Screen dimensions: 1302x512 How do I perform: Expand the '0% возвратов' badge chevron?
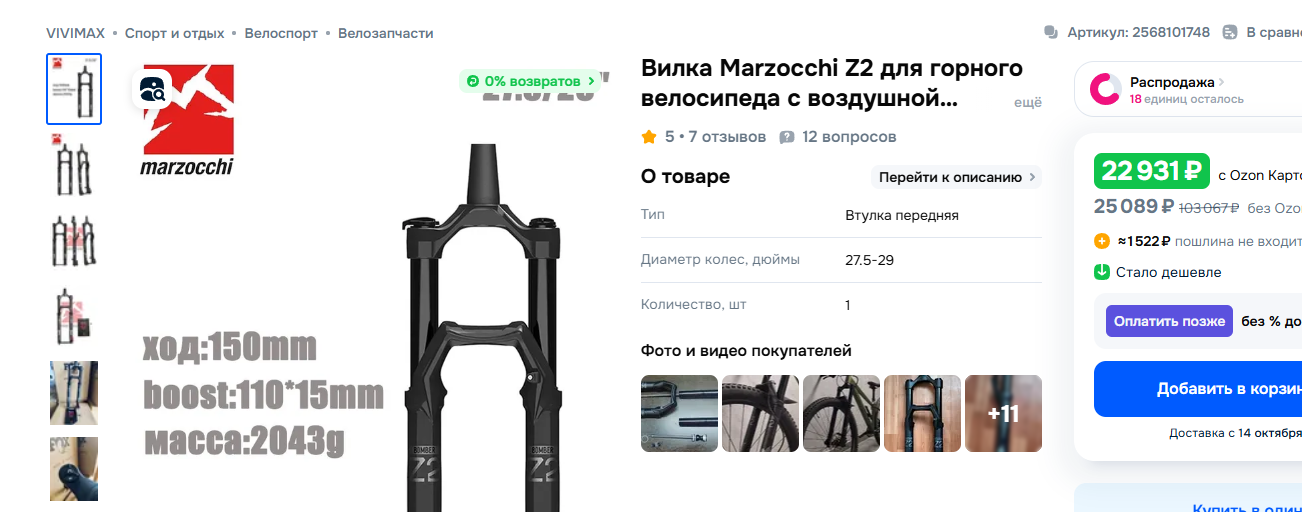591,81
